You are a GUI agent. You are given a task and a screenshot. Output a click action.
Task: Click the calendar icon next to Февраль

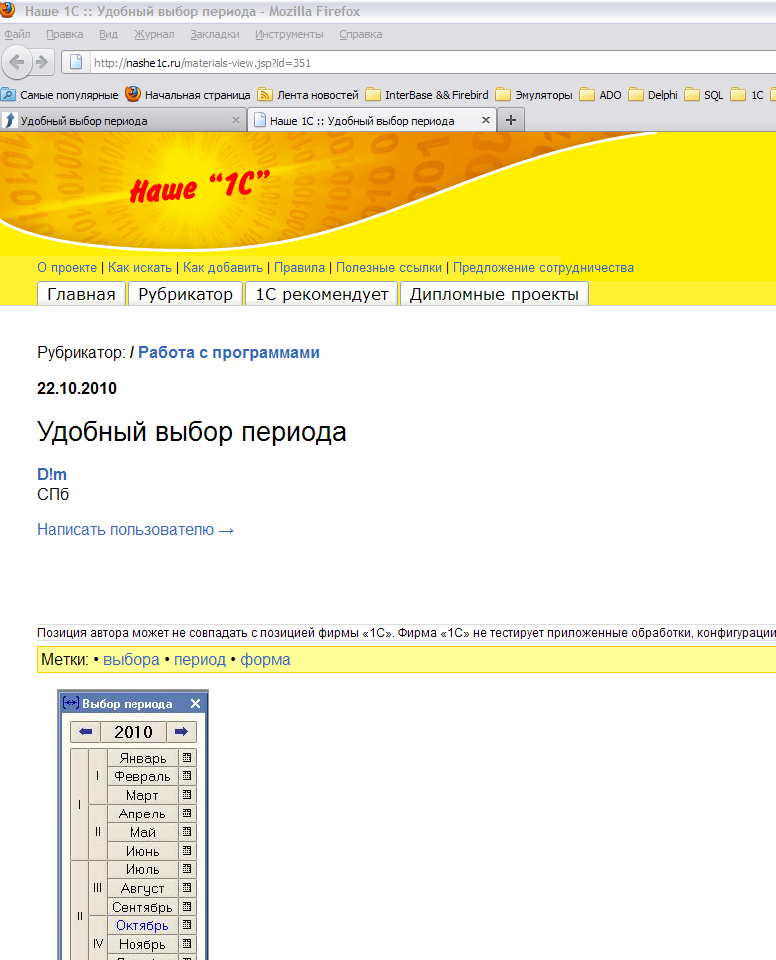tap(187, 776)
